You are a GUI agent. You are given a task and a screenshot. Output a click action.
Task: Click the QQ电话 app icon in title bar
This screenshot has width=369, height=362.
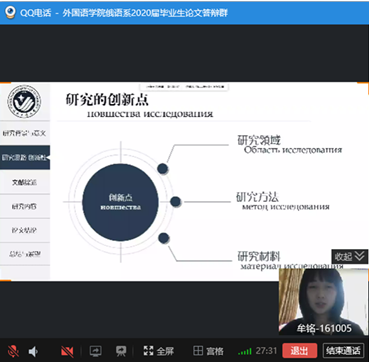coord(10,12)
